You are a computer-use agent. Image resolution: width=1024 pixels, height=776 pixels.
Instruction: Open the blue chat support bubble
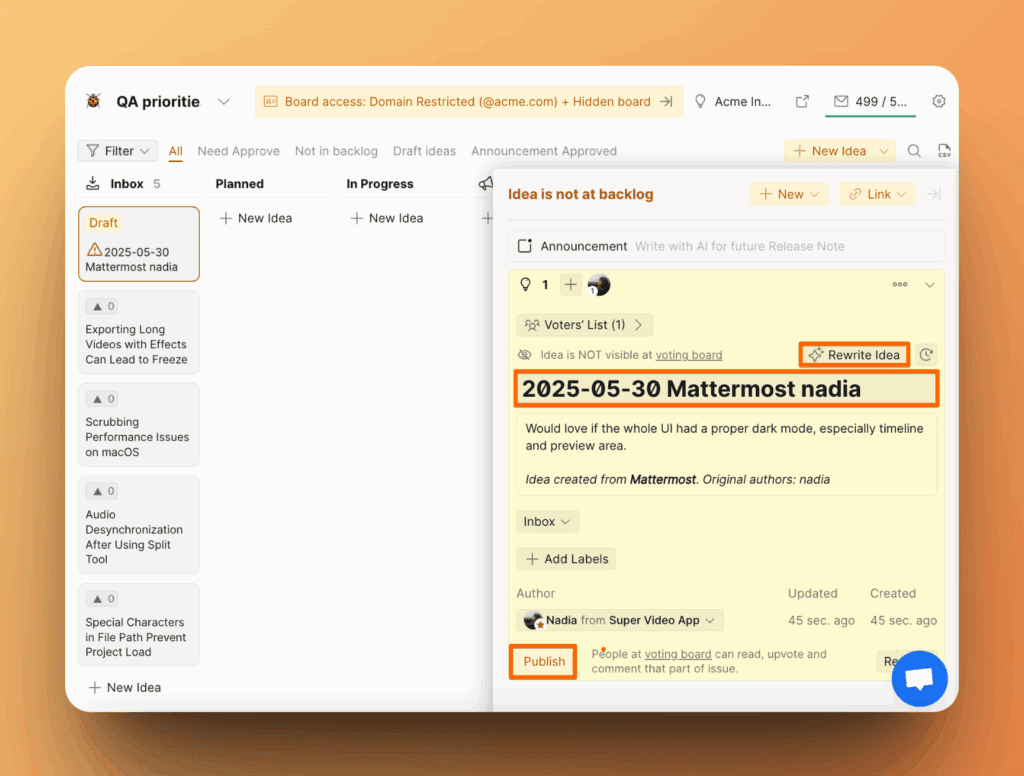tap(919, 679)
